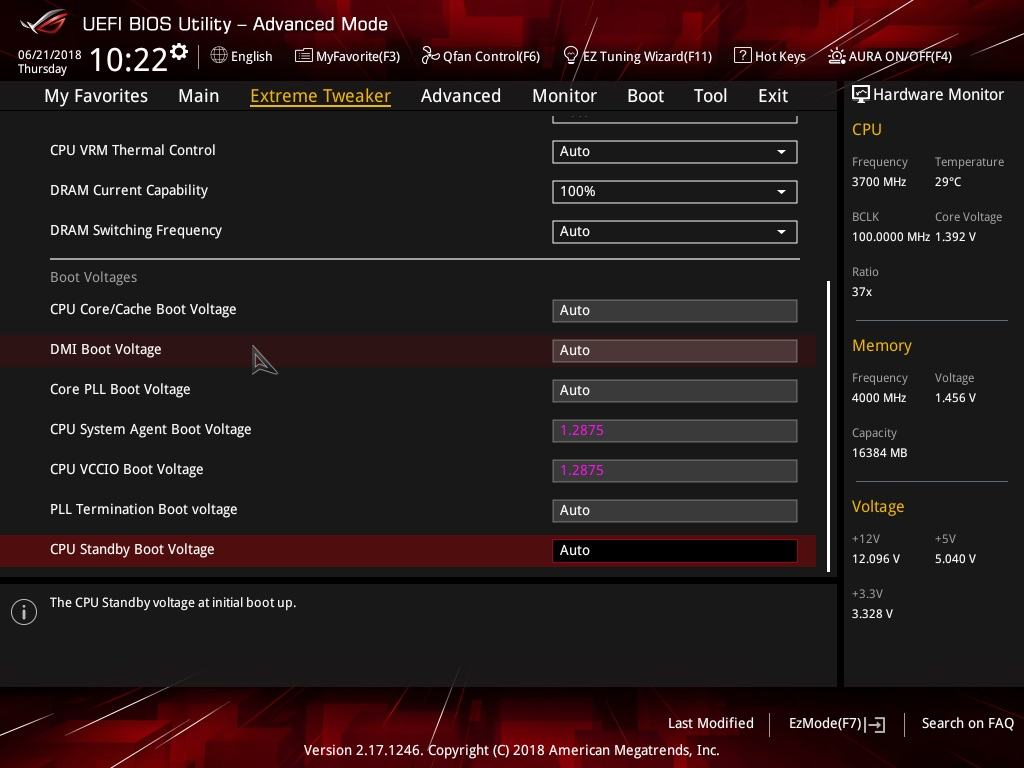Click the MyFavorite list icon
The height and width of the screenshot is (768, 1024).
pyautogui.click(x=304, y=56)
